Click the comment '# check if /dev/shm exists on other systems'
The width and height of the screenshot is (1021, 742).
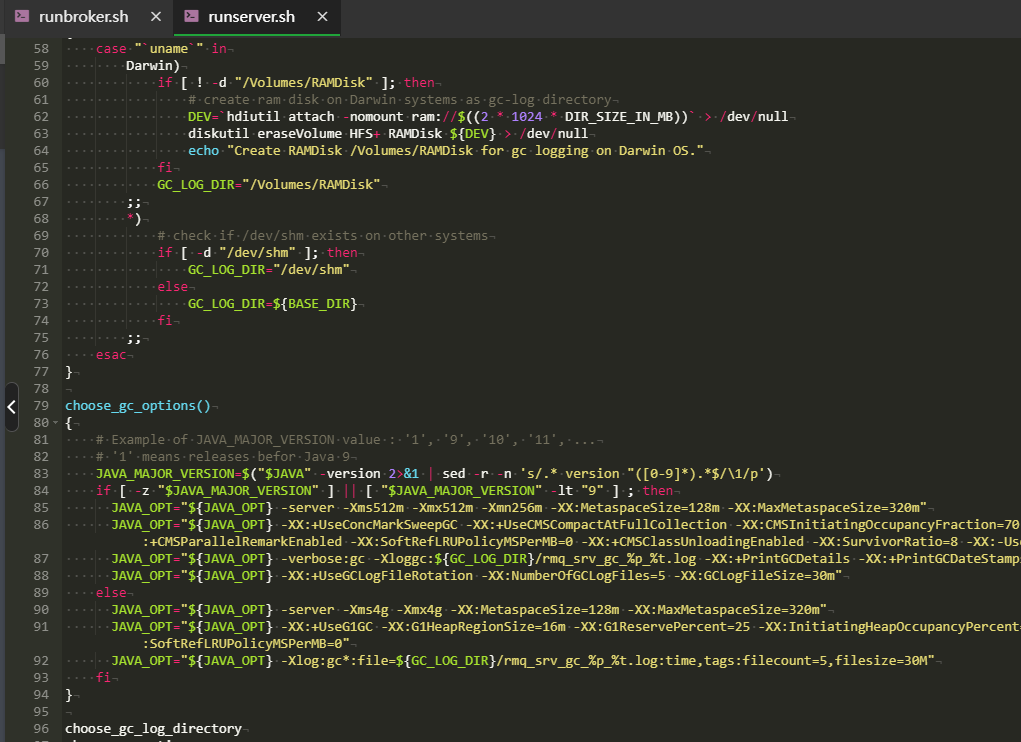click(x=322, y=236)
